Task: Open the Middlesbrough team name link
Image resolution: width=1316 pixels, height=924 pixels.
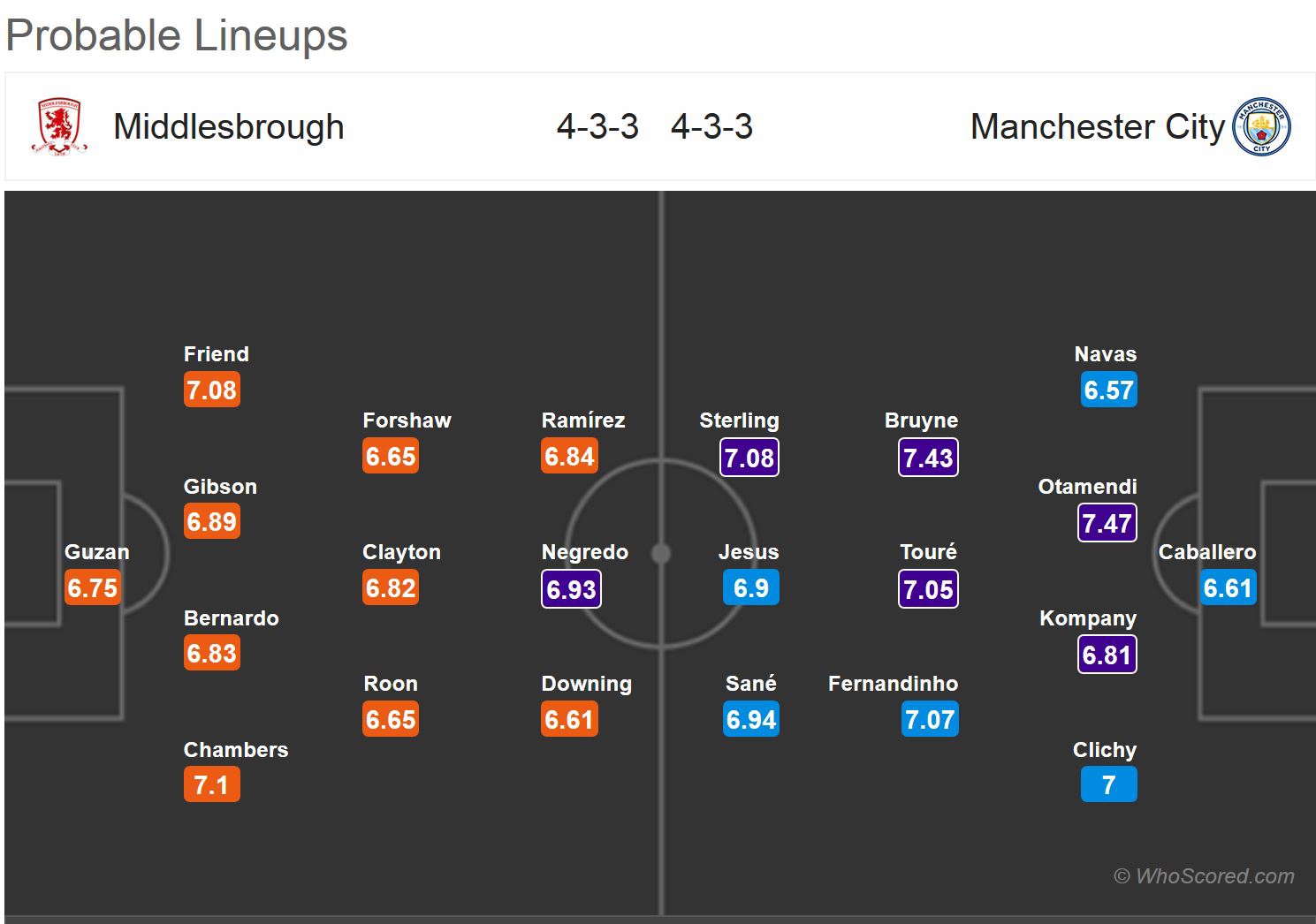Action: click(x=229, y=127)
